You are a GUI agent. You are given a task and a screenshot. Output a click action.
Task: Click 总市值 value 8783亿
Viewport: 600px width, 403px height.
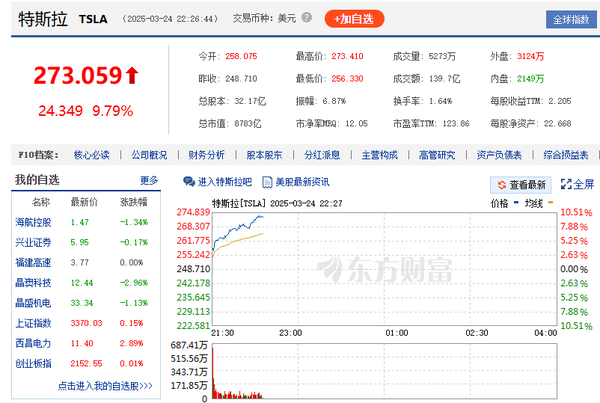tap(248, 124)
